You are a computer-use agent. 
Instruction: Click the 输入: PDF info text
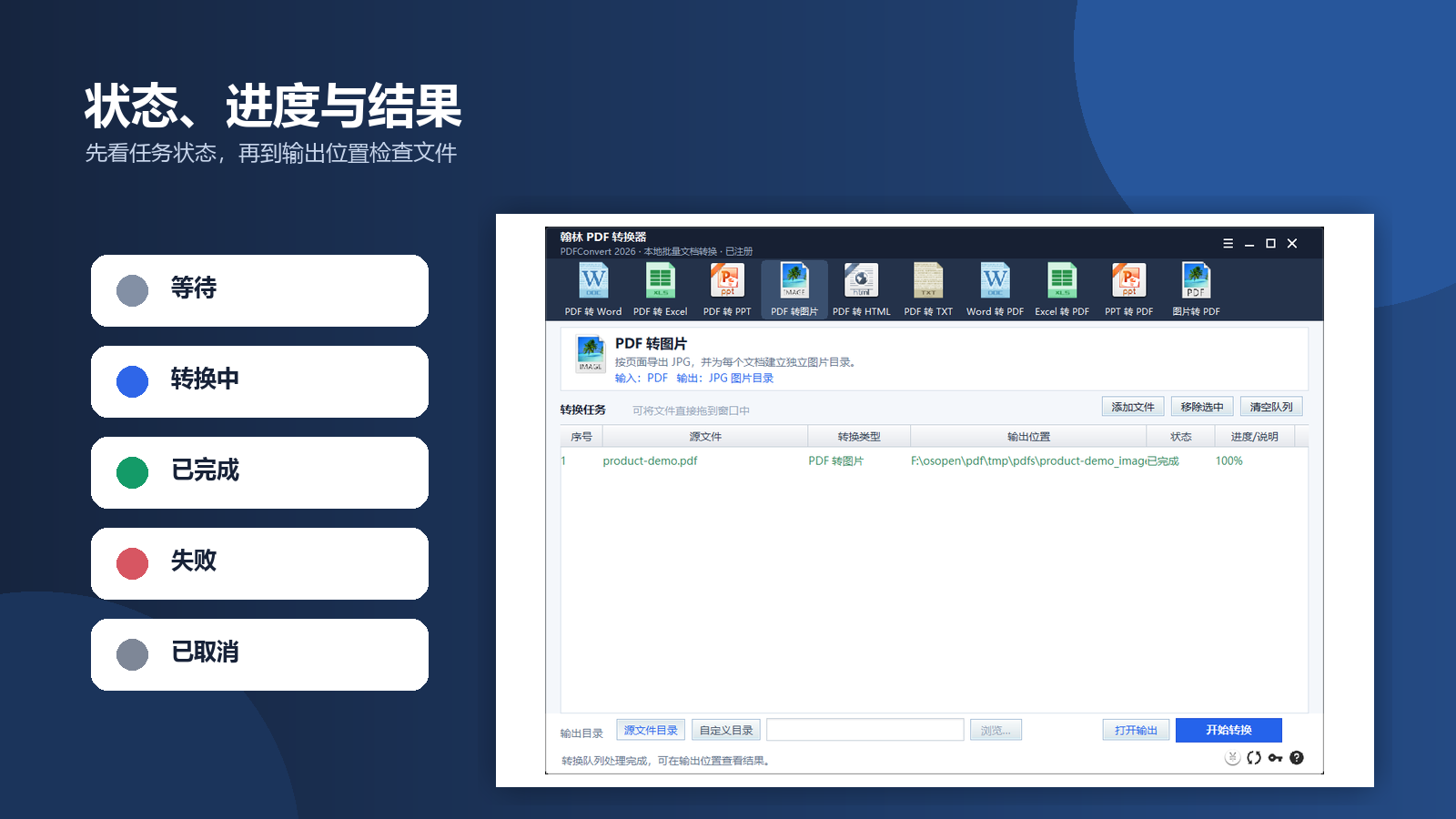[641, 379]
